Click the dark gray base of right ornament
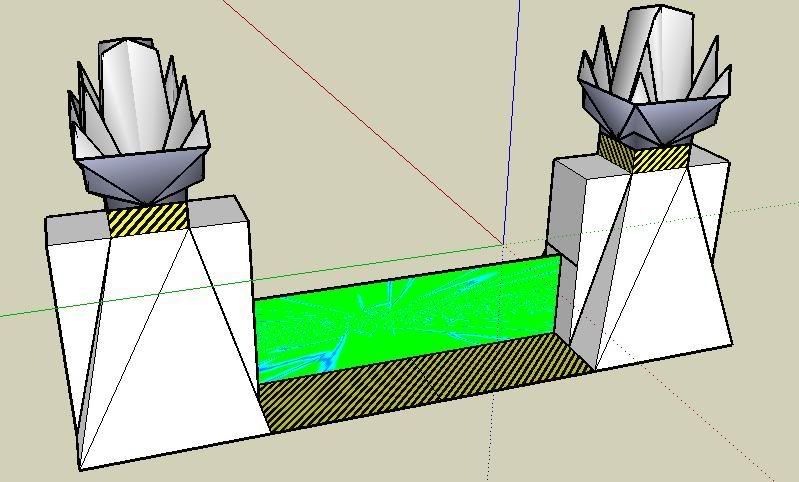The height and width of the screenshot is (482, 799). pyautogui.click(x=650, y=118)
